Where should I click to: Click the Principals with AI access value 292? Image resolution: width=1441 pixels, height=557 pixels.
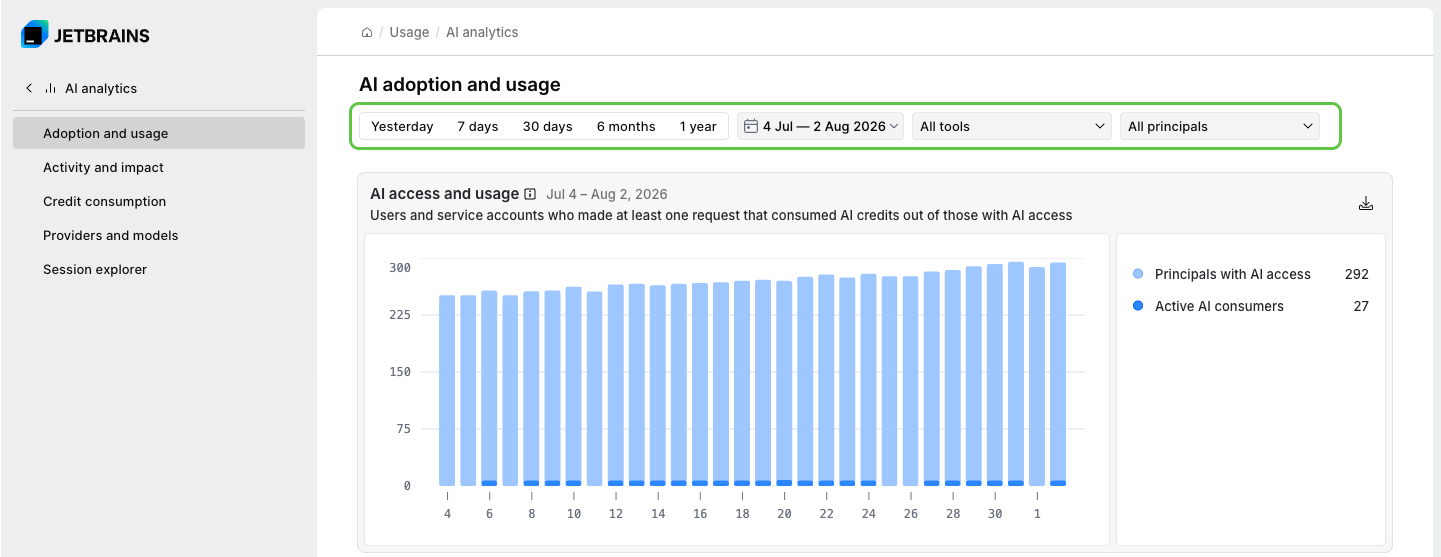[x=1357, y=274]
